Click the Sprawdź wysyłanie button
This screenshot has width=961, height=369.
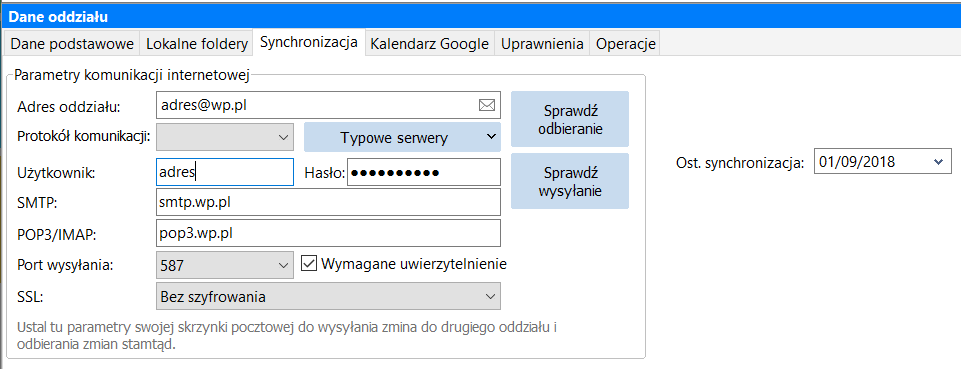pos(570,181)
